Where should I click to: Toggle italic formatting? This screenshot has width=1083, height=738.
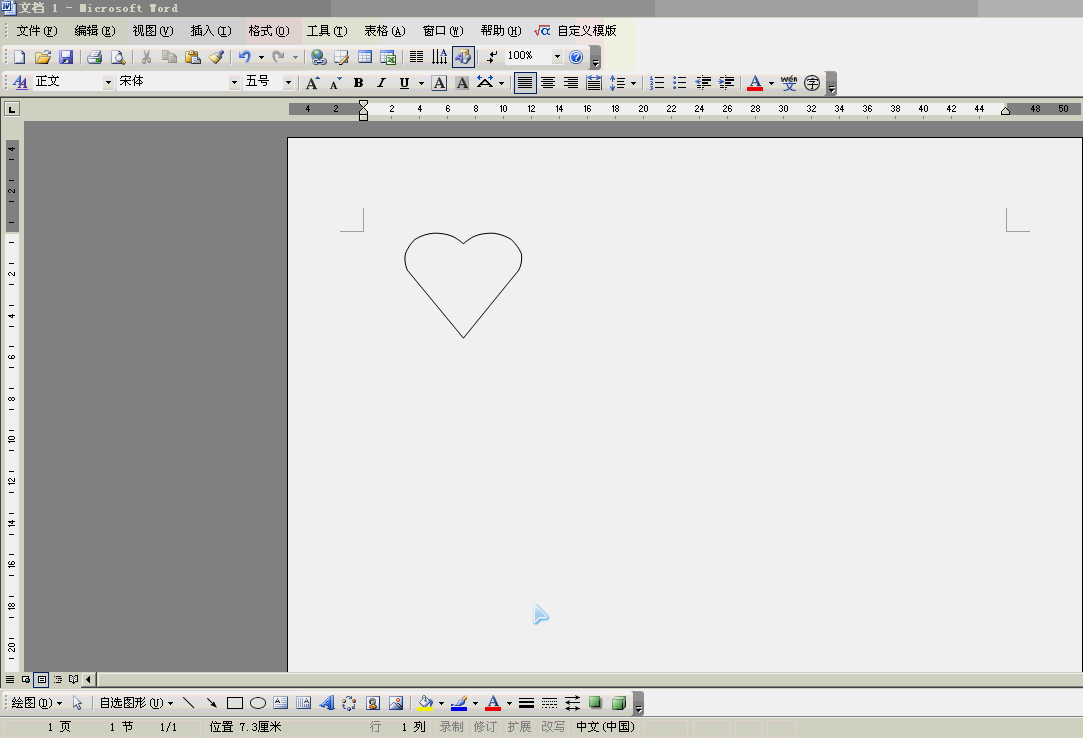pos(381,83)
